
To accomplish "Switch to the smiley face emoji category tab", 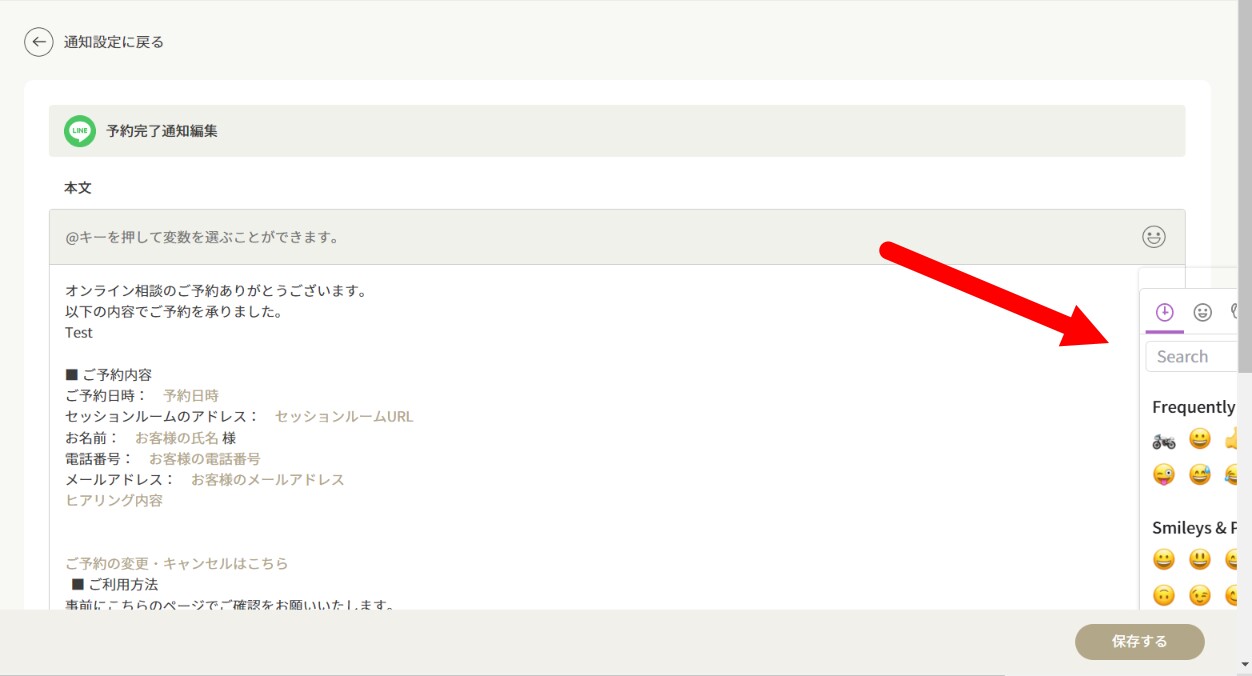I will click(x=1203, y=312).
